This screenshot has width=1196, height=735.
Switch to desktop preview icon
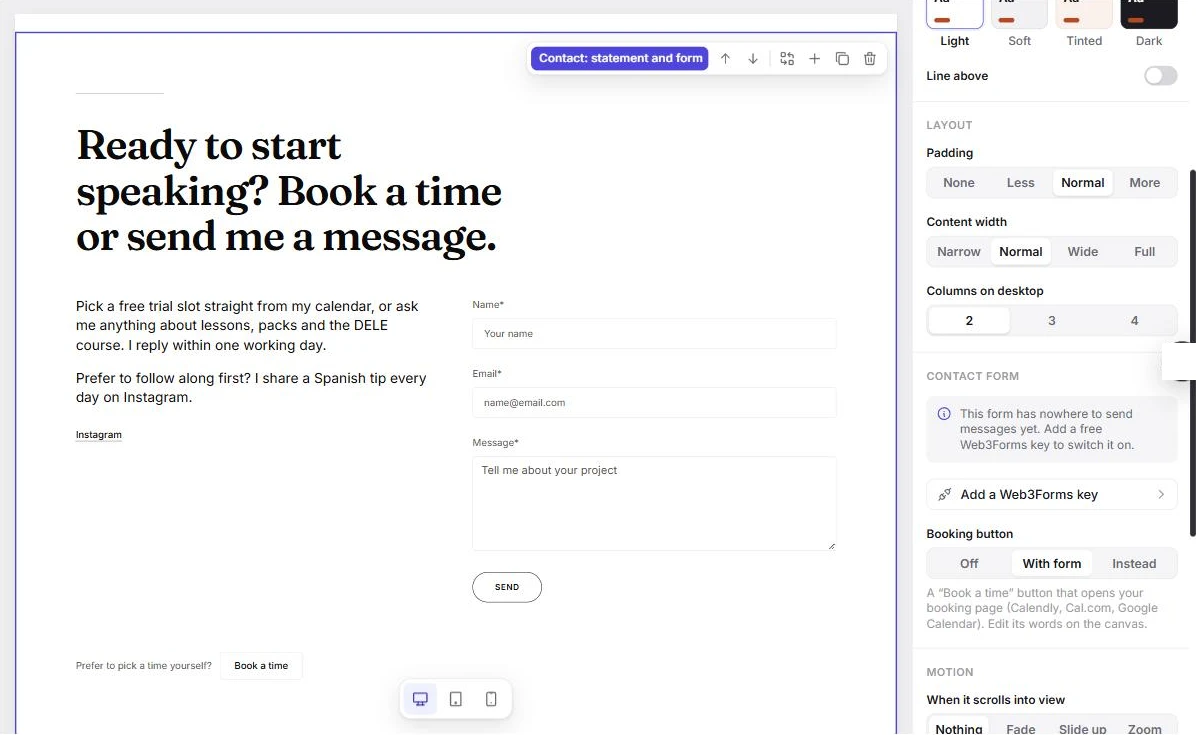[x=420, y=698]
